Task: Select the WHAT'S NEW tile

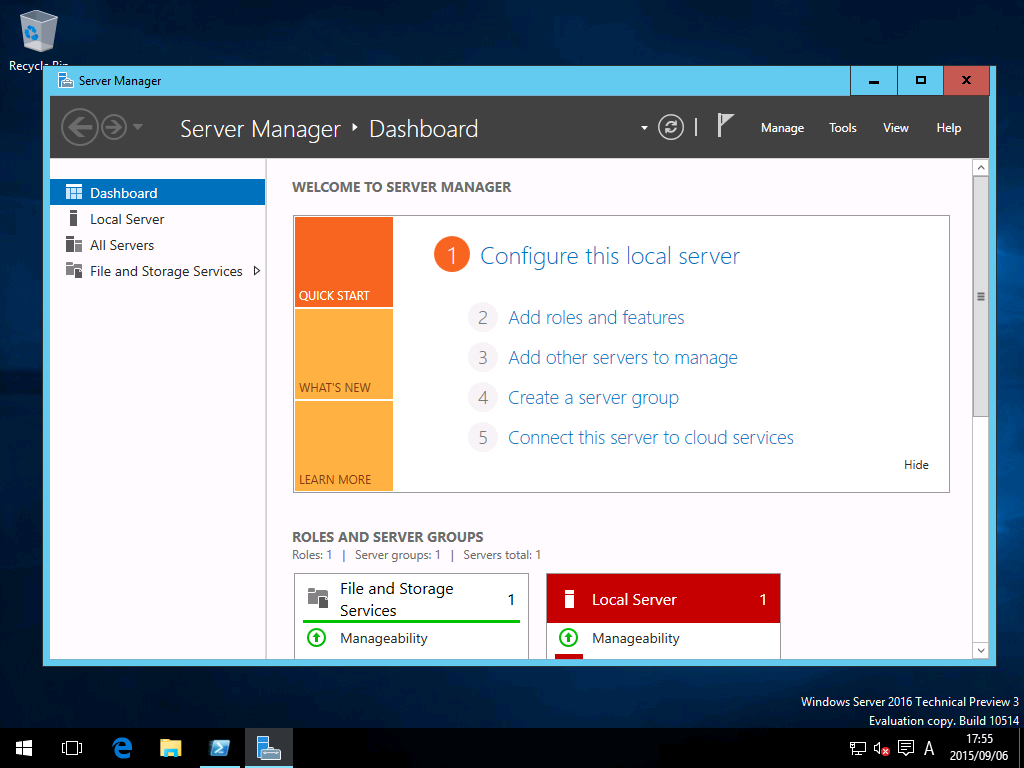Action: [x=344, y=354]
